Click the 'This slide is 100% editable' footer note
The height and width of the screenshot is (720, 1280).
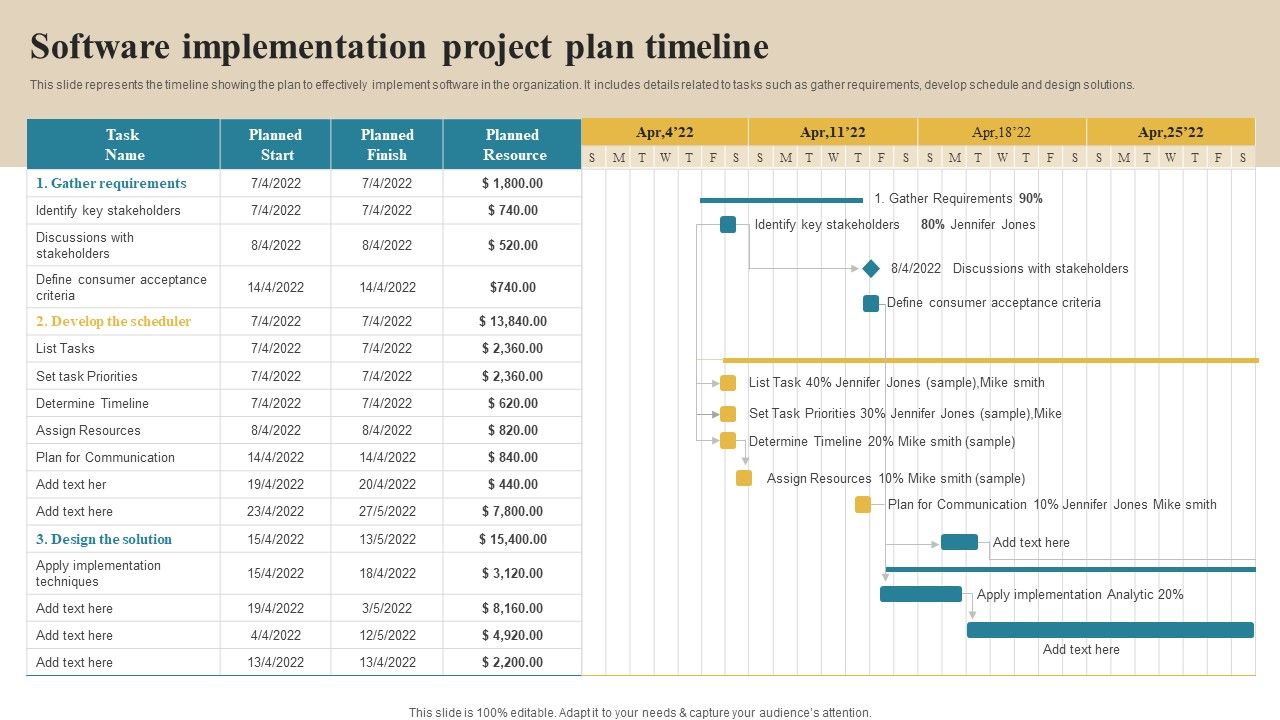click(640, 713)
